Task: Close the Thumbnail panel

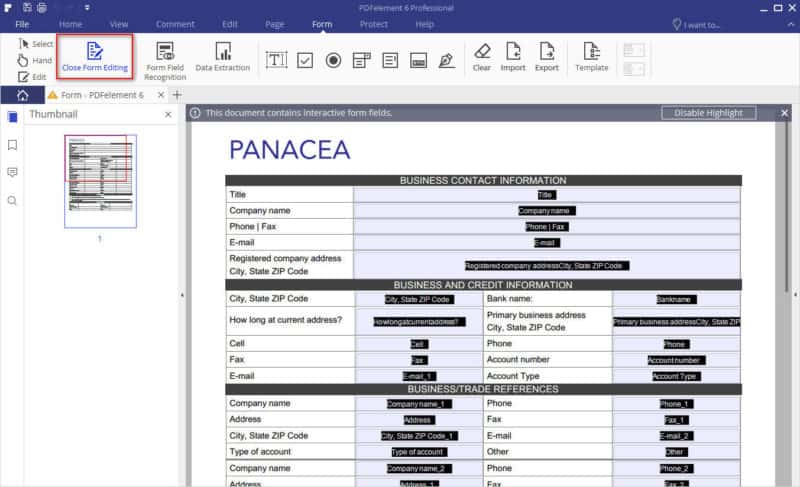Action: click(168, 115)
